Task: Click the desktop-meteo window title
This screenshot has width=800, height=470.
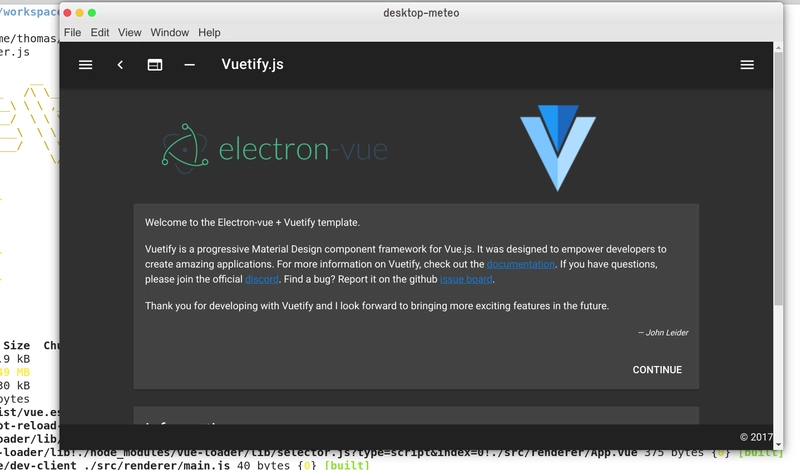Action: point(421,13)
